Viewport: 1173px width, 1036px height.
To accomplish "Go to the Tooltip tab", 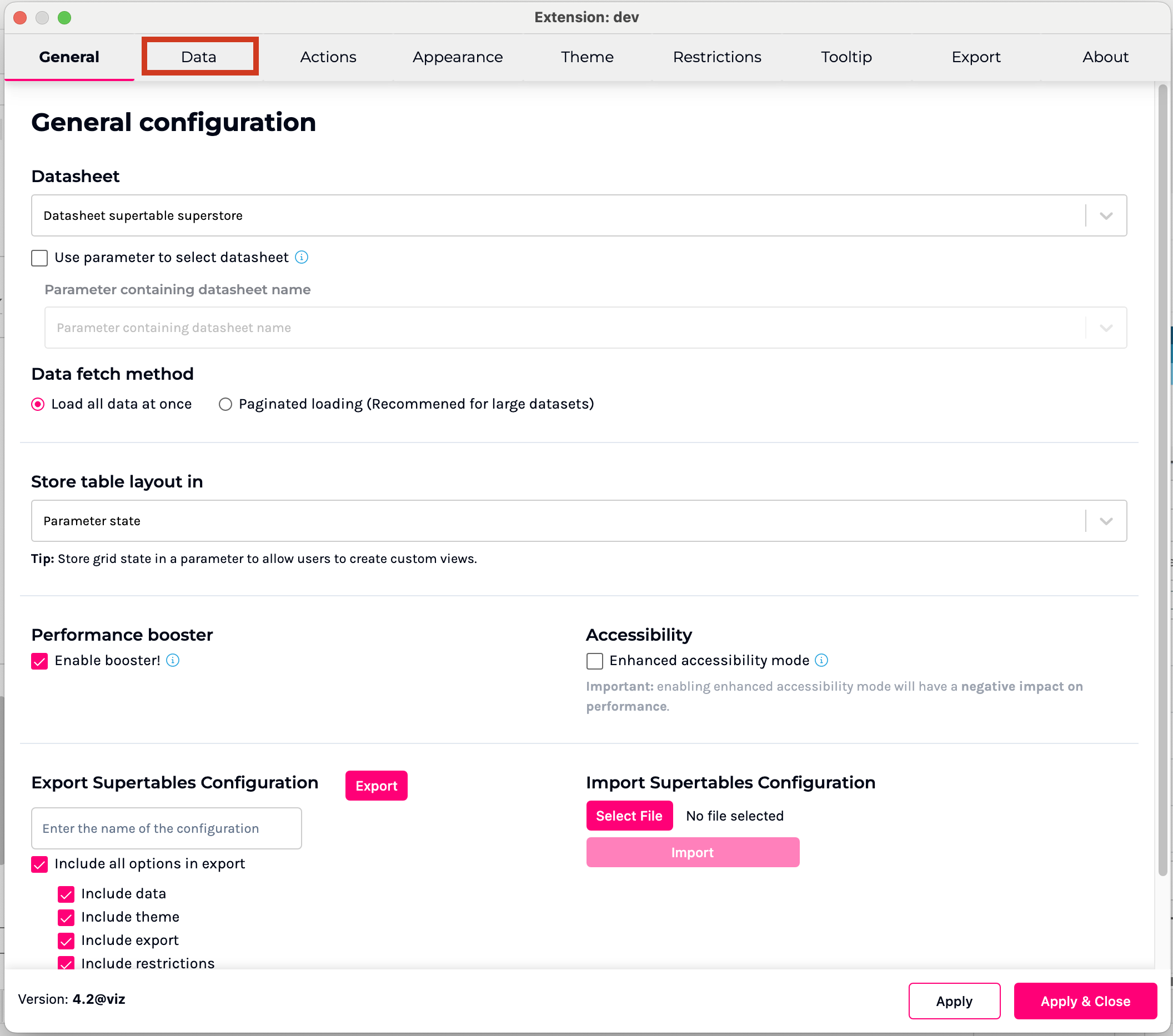I will click(x=846, y=57).
